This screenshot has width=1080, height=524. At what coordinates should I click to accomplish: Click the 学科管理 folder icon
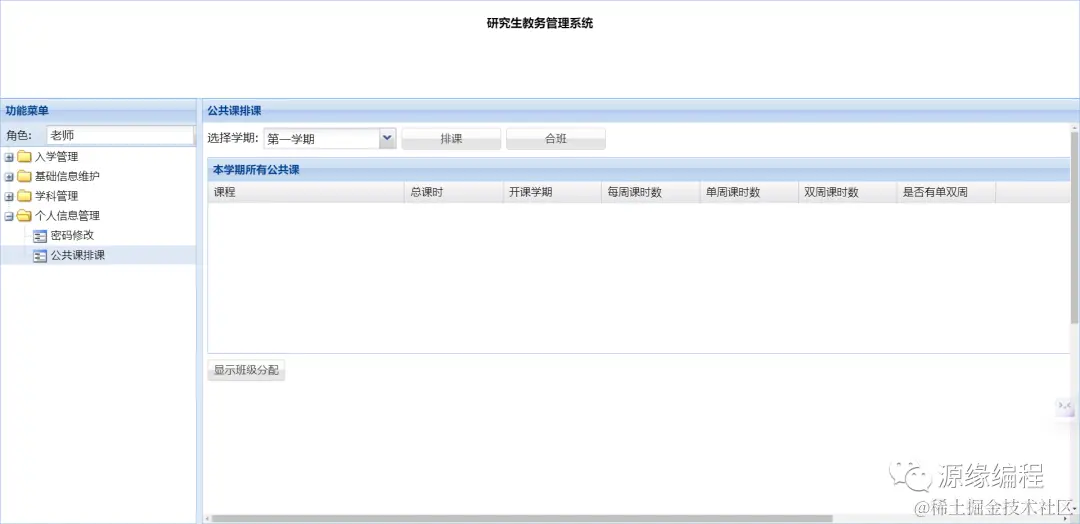click(24, 196)
